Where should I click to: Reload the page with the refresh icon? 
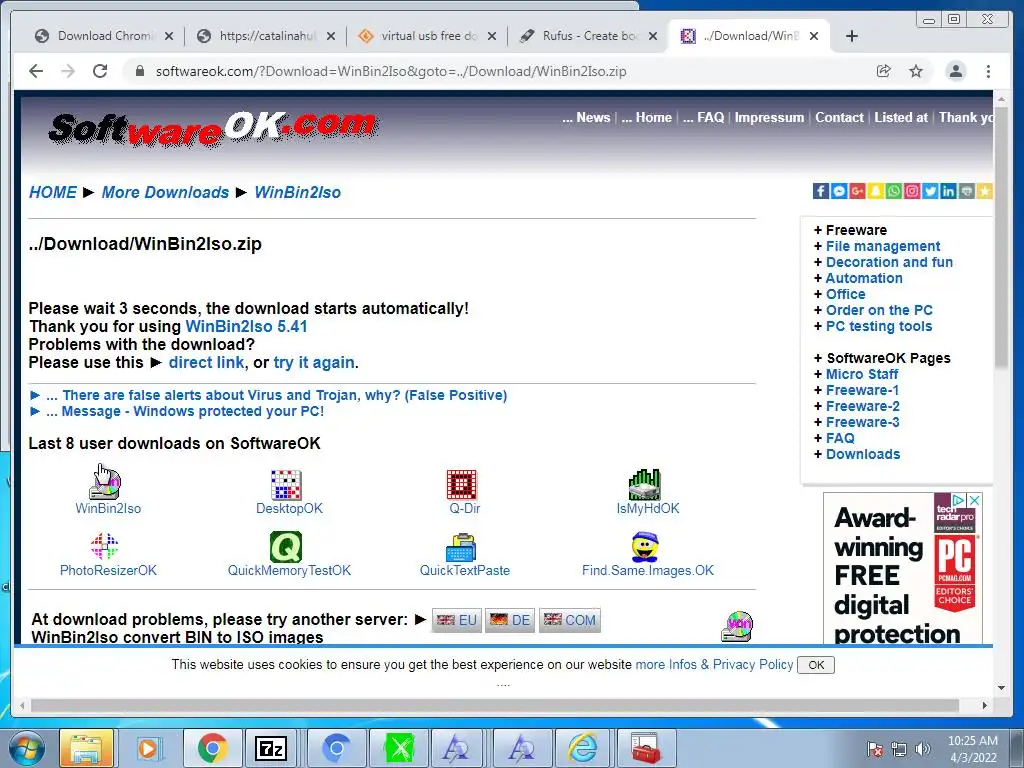(x=100, y=71)
